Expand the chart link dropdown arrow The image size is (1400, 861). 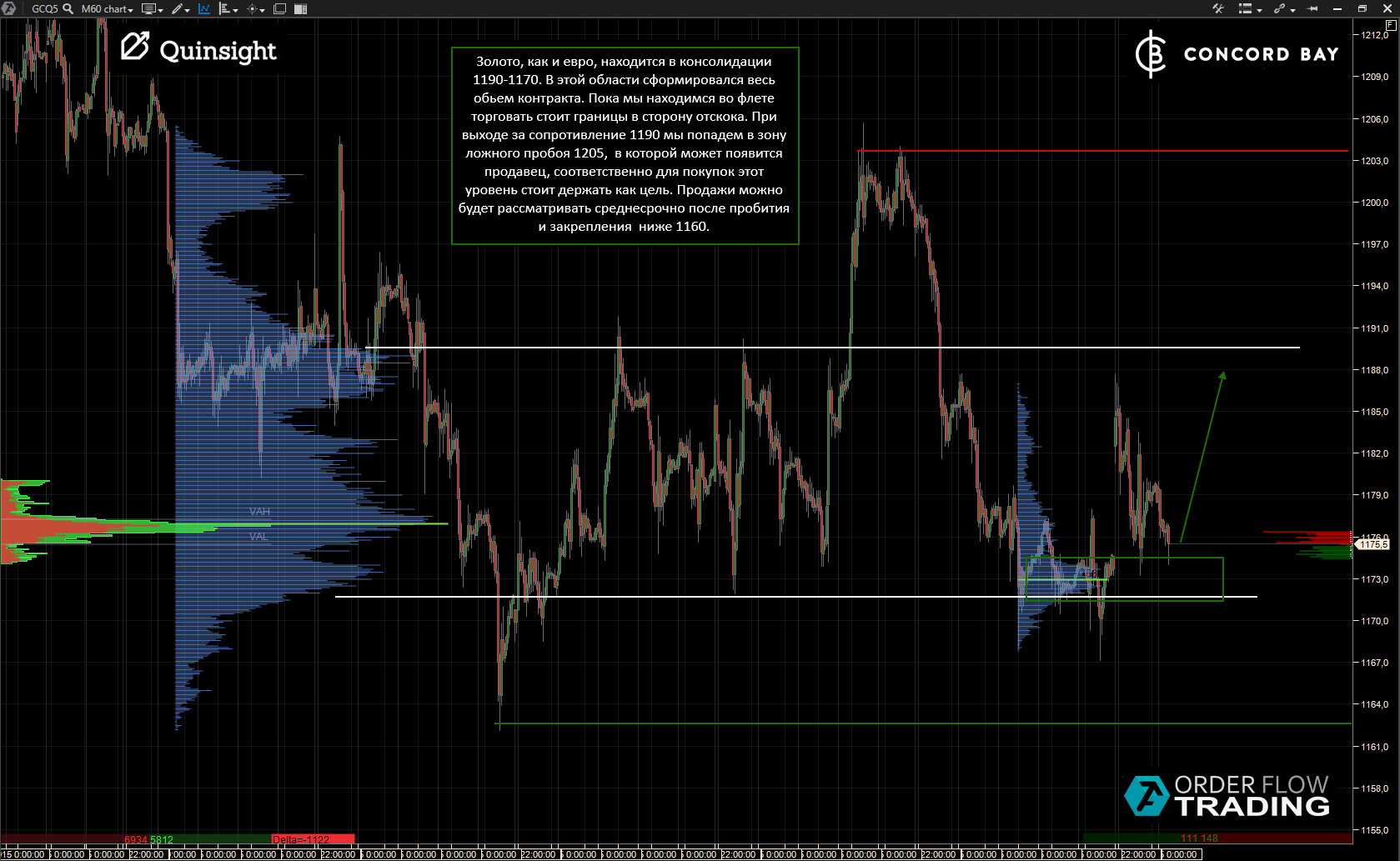click(x=1292, y=10)
